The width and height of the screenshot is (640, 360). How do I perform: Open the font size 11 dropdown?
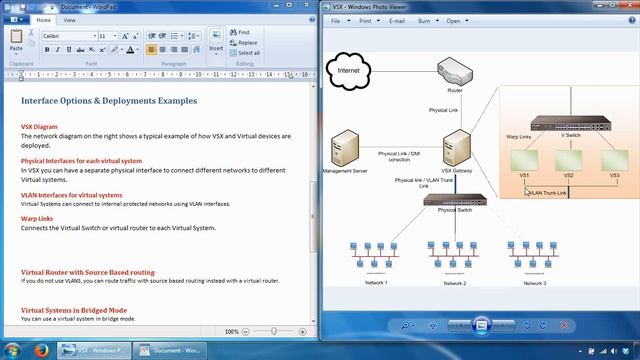[x=115, y=36]
